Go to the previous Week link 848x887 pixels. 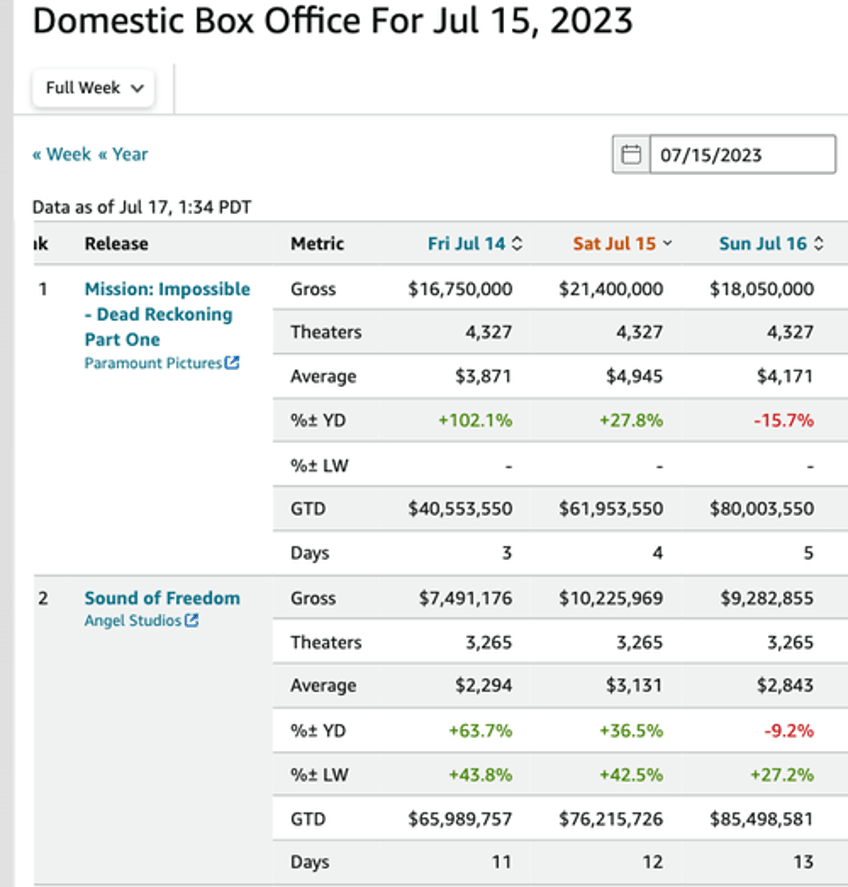[x=62, y=154]
